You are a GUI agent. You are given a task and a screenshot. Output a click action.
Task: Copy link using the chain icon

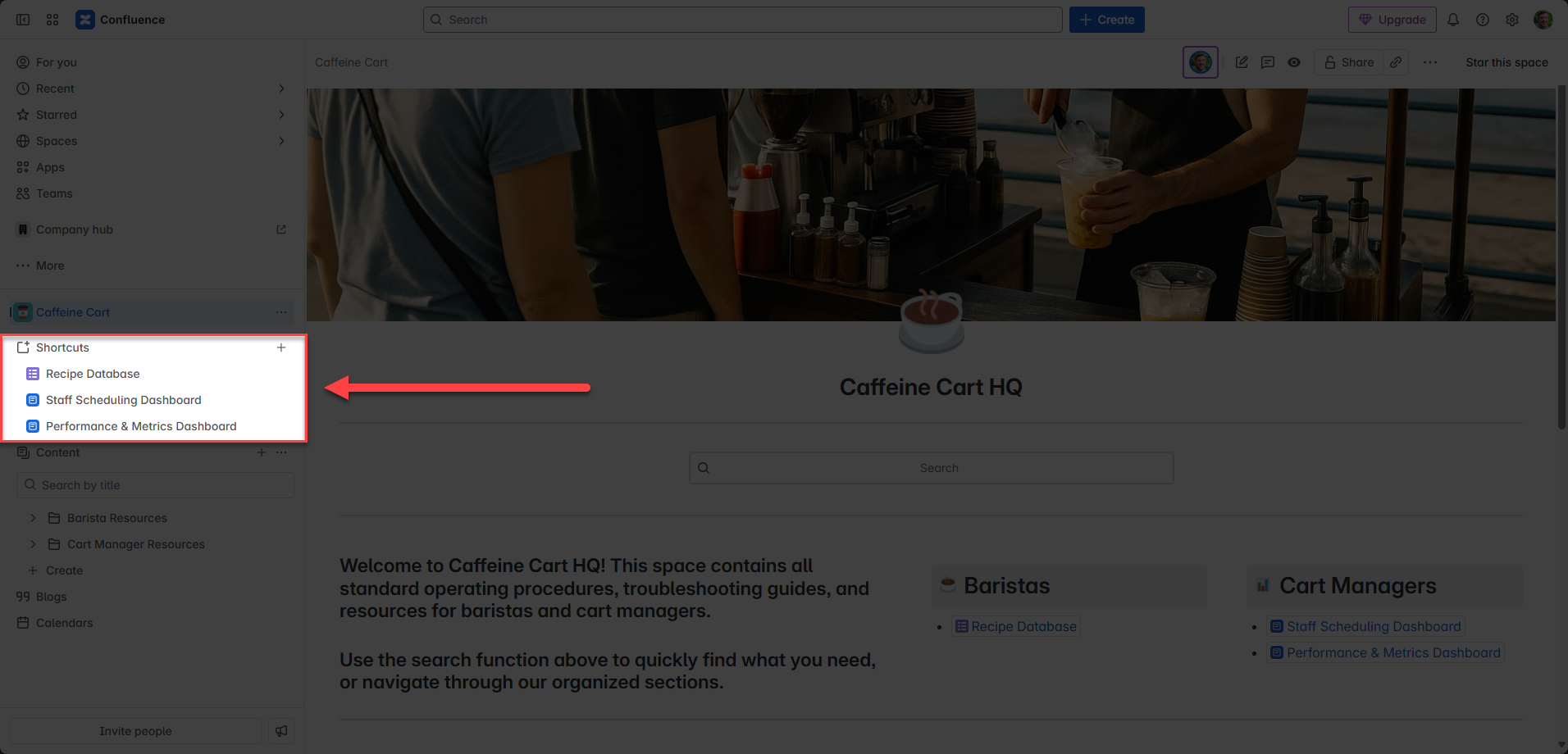(1396, 62)
